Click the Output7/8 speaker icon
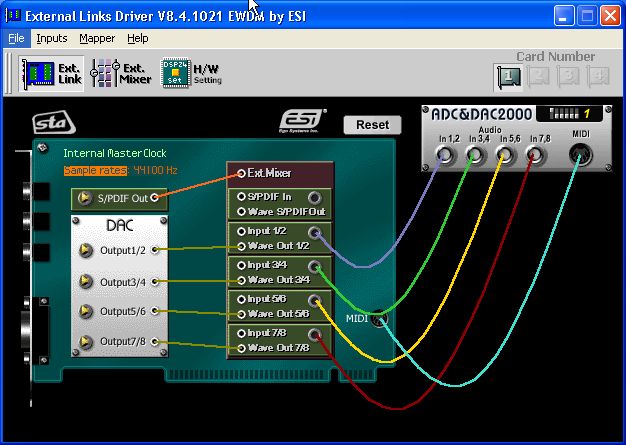 click(x=85, y=342)
